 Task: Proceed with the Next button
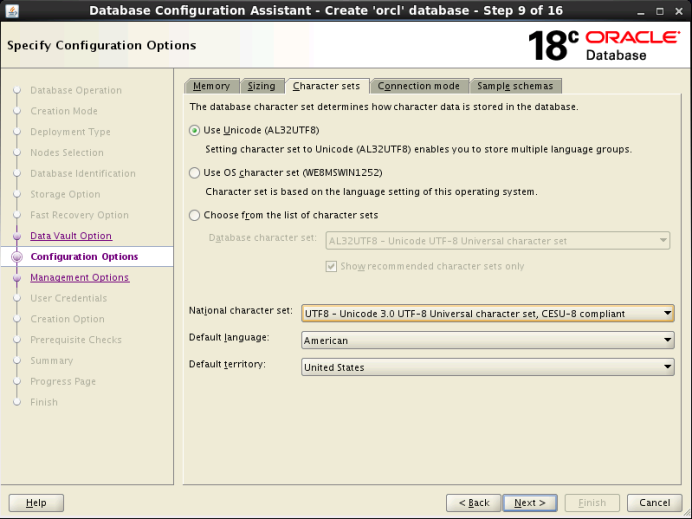(x=530, y=503)
